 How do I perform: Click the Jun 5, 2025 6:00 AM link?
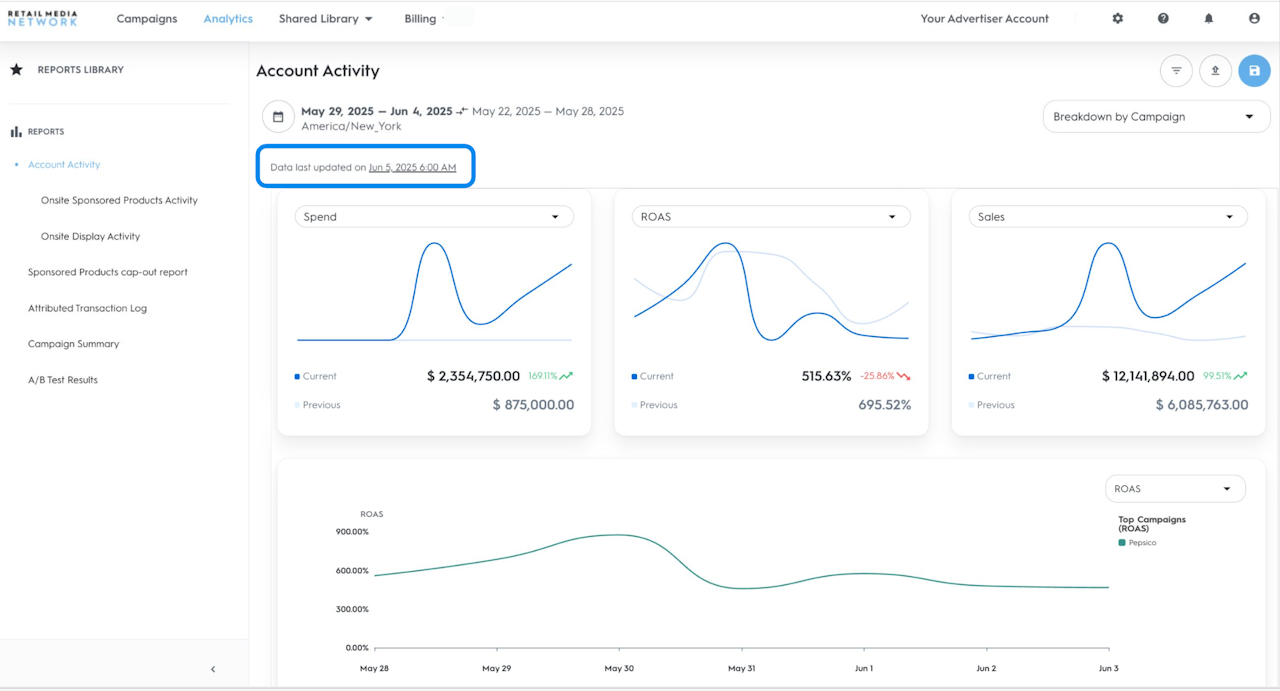[x=412, y=168]
